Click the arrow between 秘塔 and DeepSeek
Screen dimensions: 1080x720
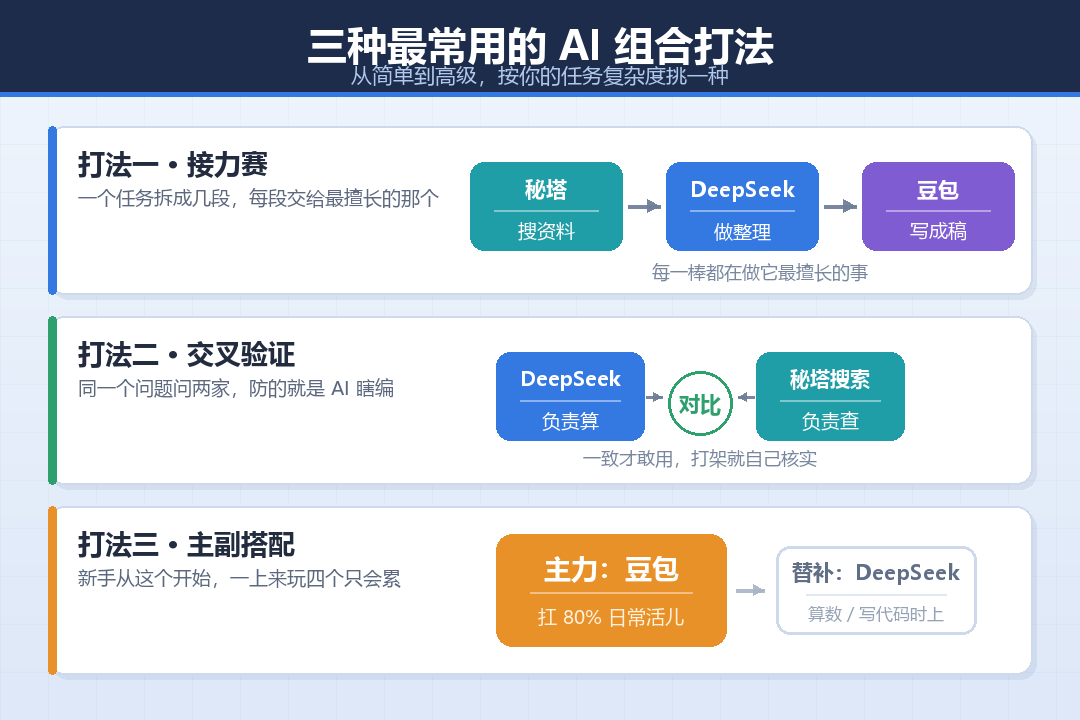645,206
